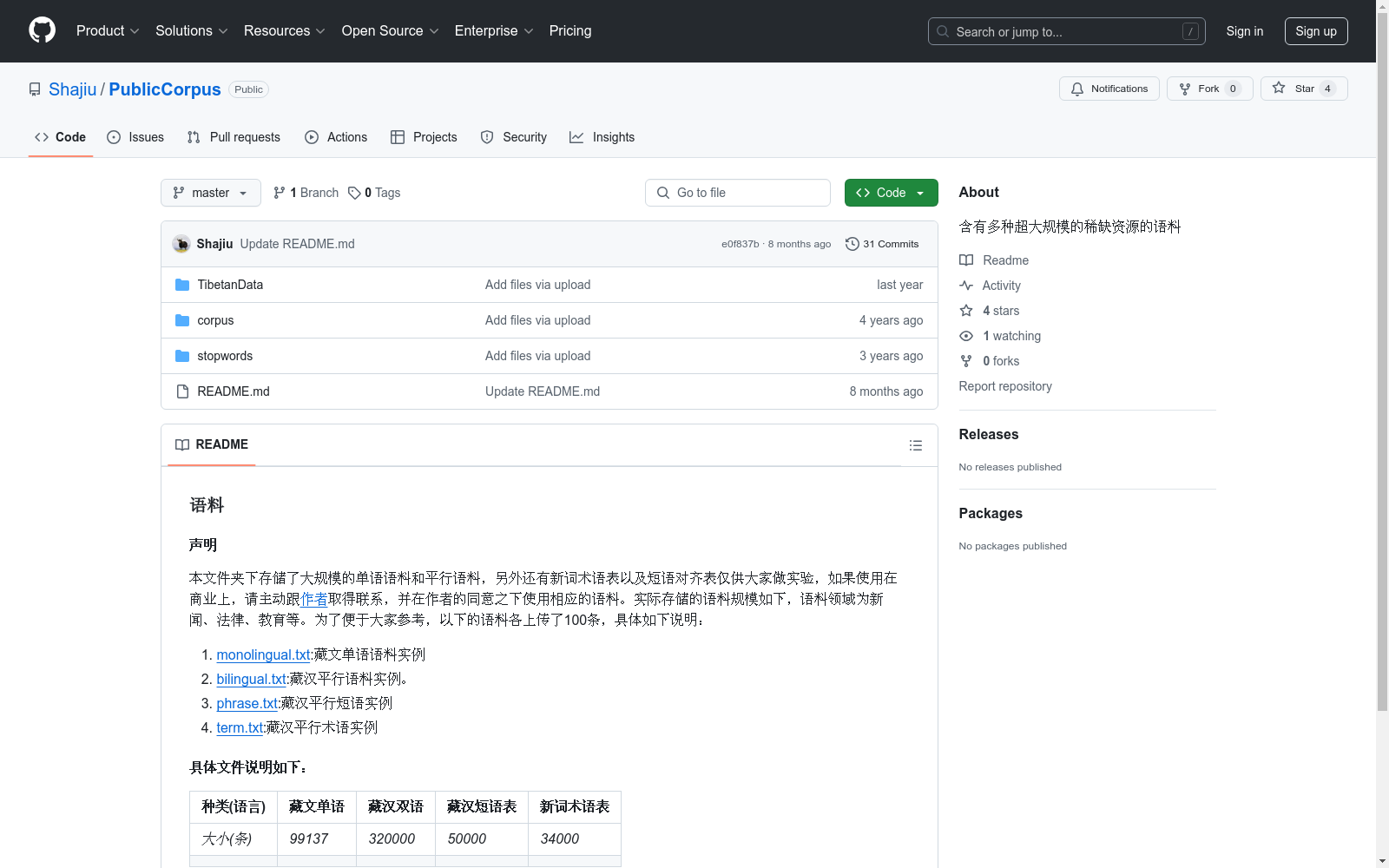
Task: Open commit hash e0f837b
Action: [x=741, y=244]
